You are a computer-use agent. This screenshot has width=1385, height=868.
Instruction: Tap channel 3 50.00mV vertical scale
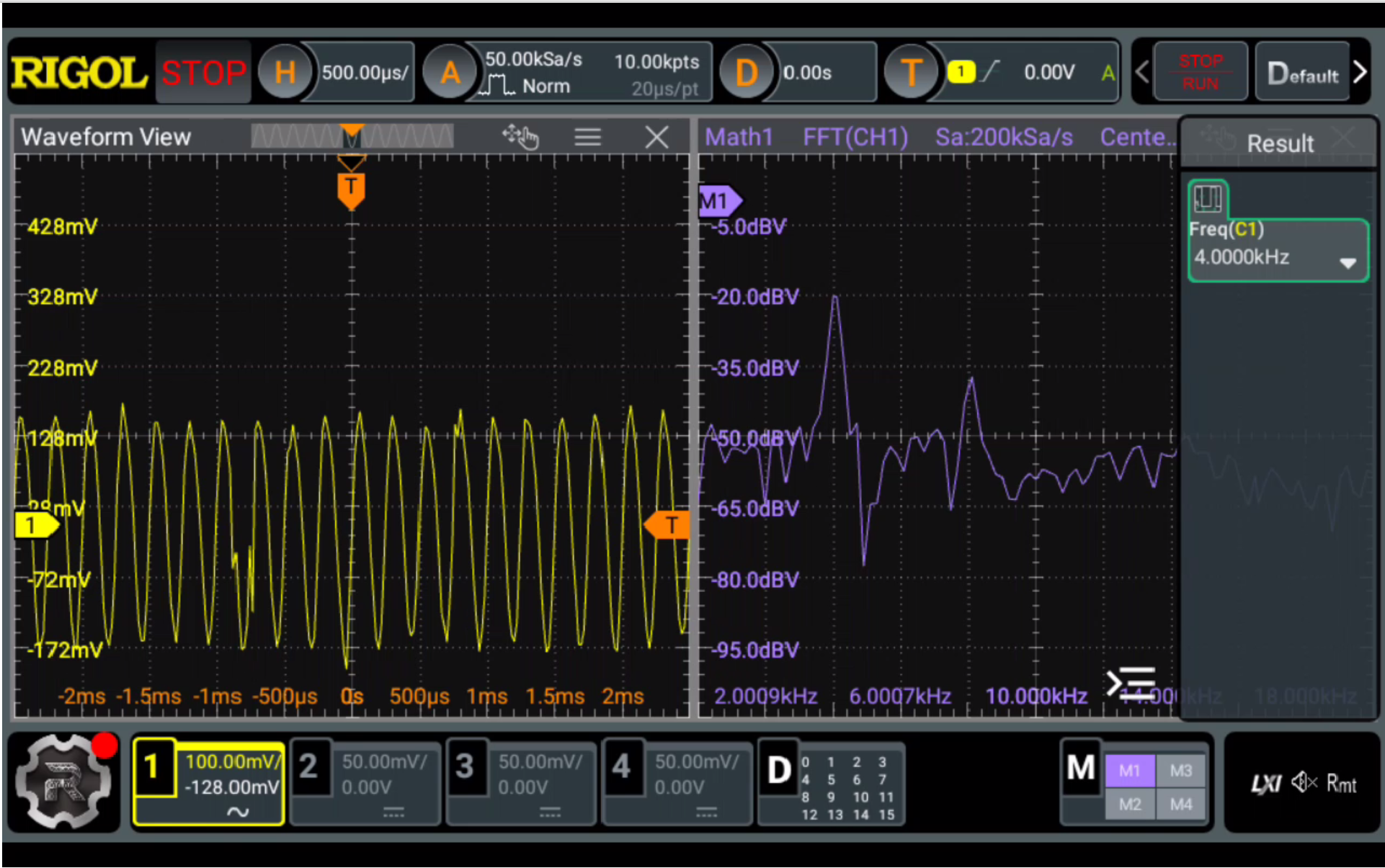540,762
